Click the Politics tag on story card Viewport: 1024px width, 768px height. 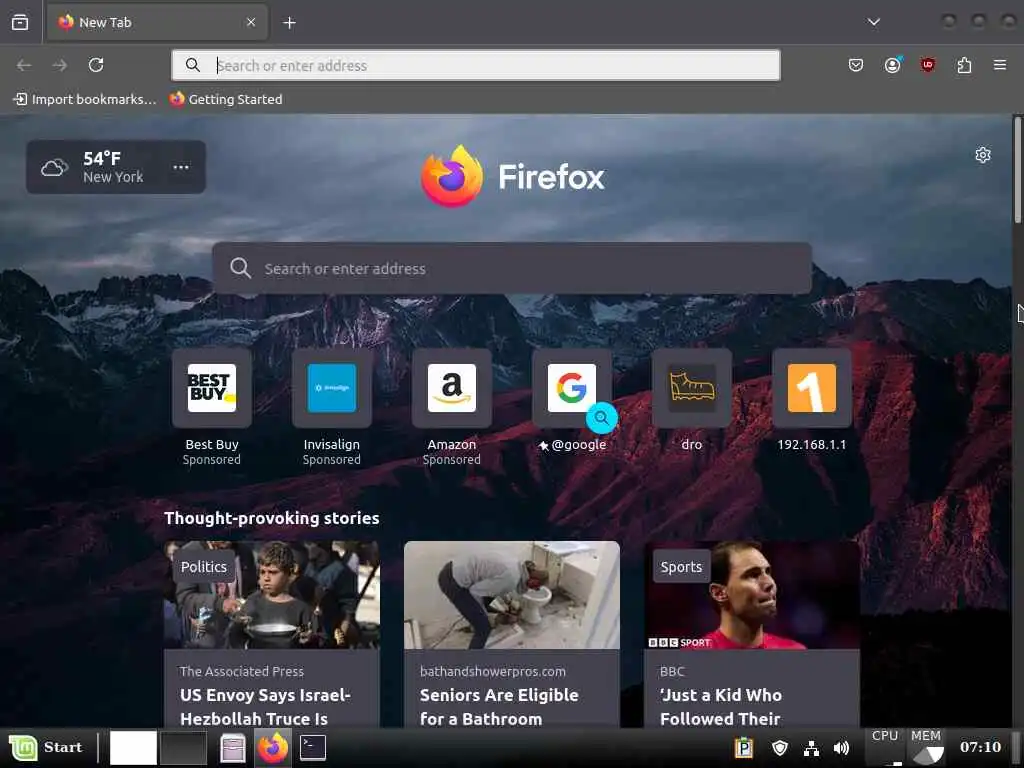pyautogui.click(x=204, y=567)
